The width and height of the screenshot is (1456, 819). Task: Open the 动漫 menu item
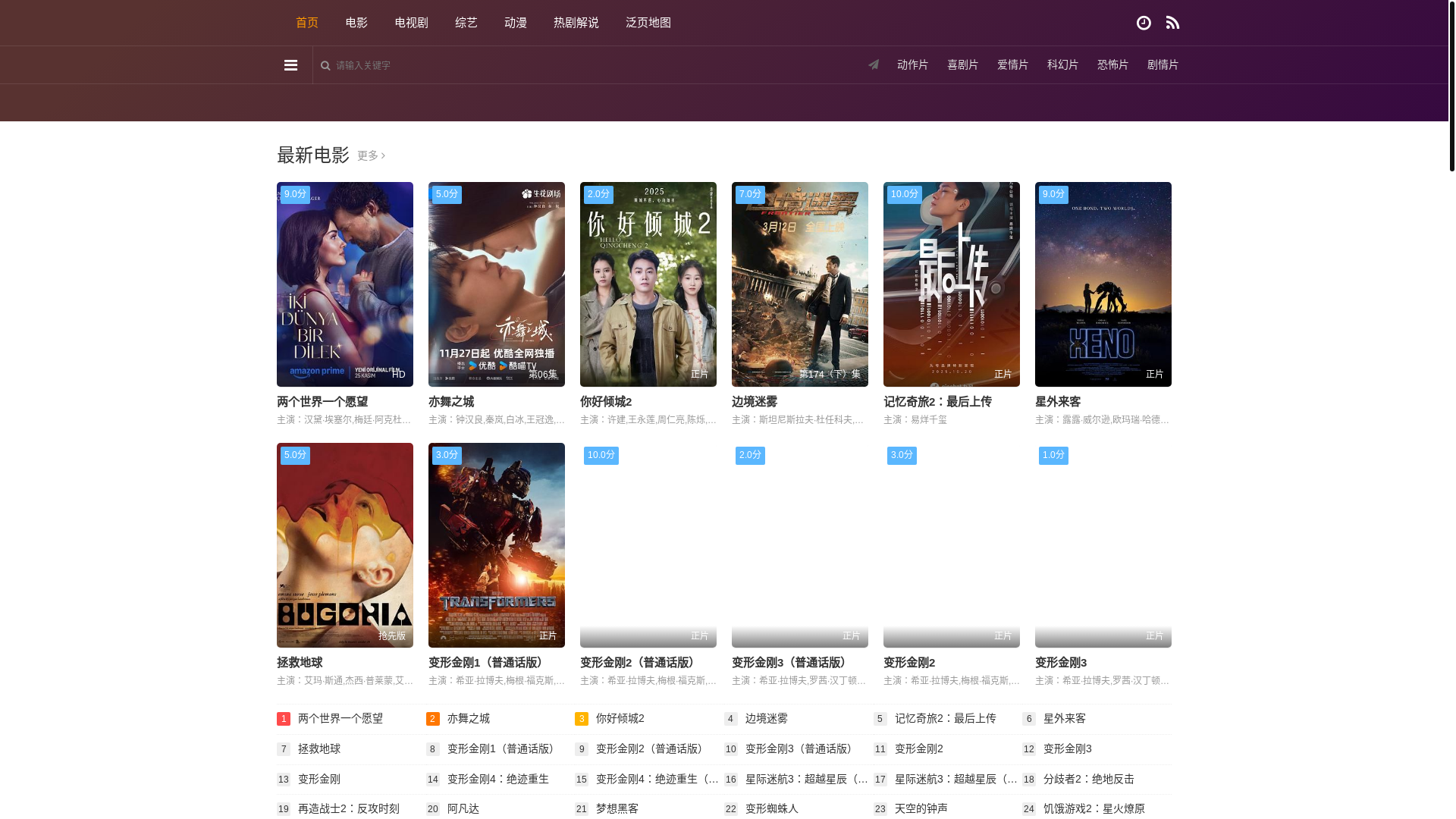pyautogui.click(x=516, y=23)
